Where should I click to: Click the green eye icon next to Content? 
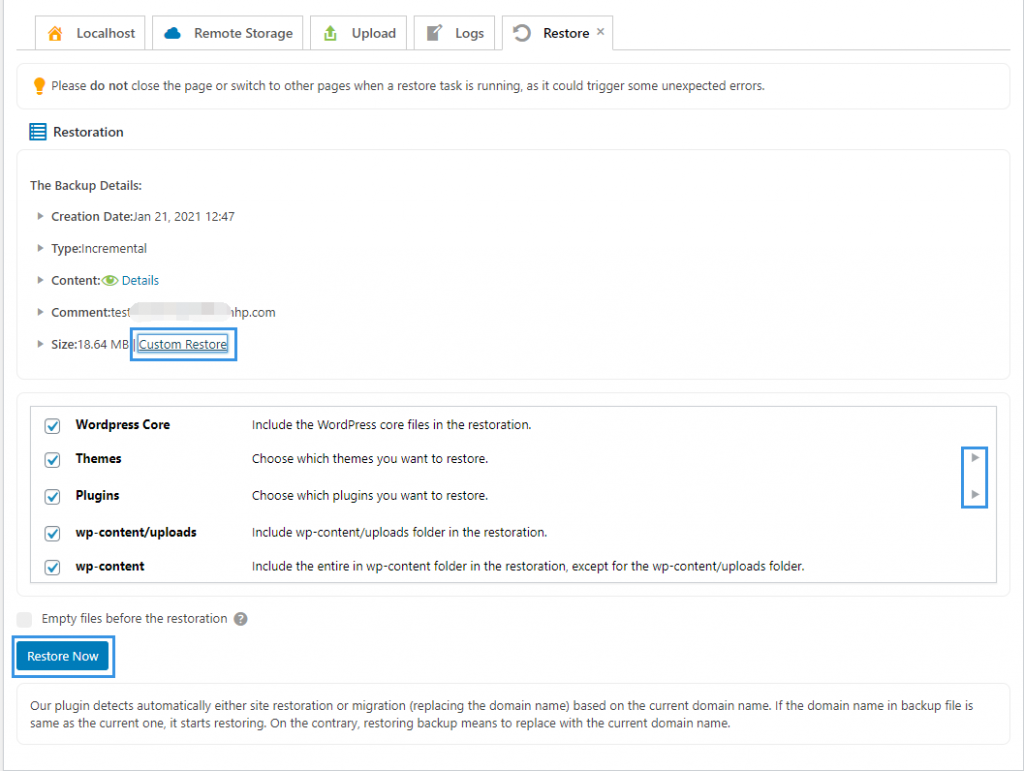coord(110,280)
